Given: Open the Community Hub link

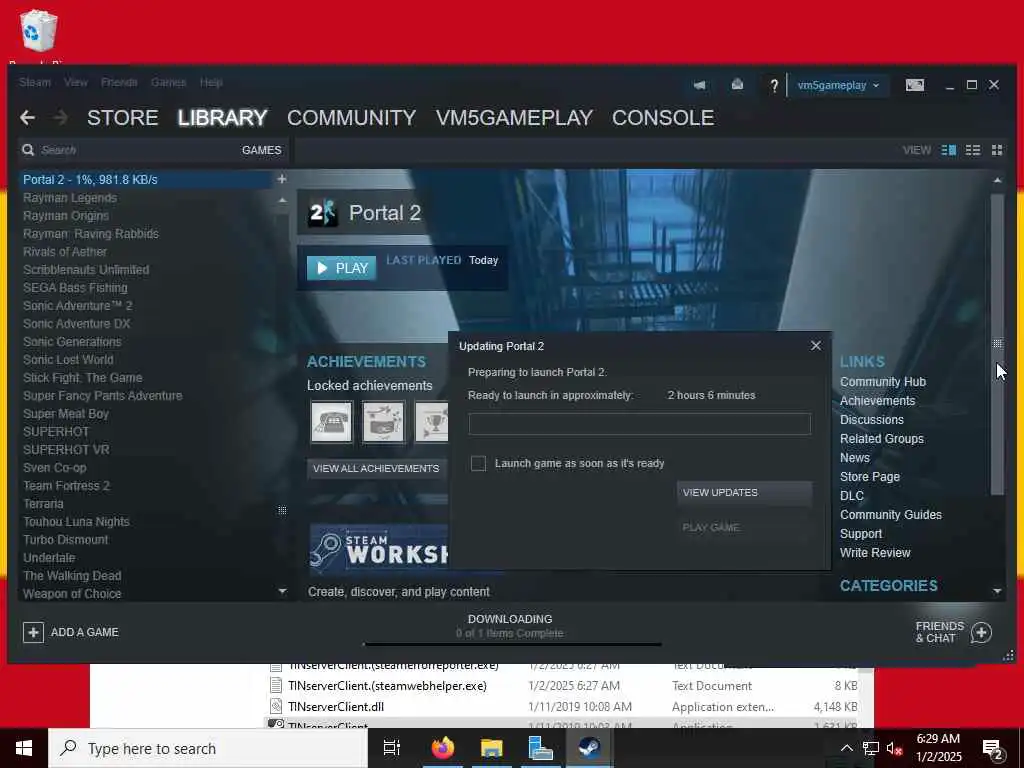Looking at the screenshot, I should click(x=883, y=381).
